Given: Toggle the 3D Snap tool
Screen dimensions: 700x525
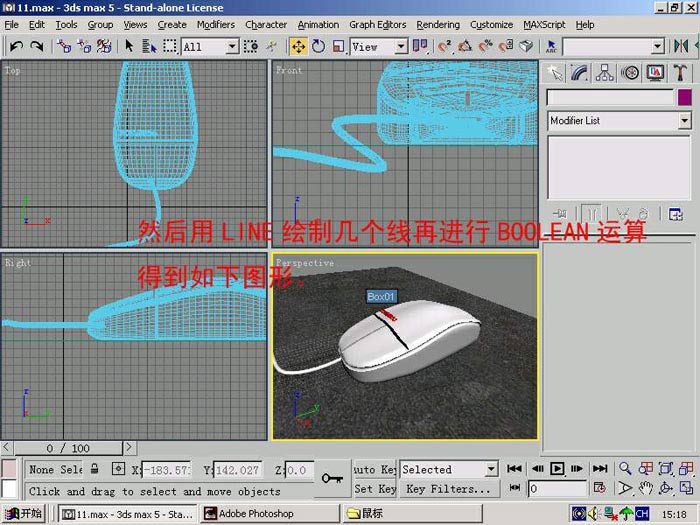Looking at the screenshot, I should click(x=445, y=46).
